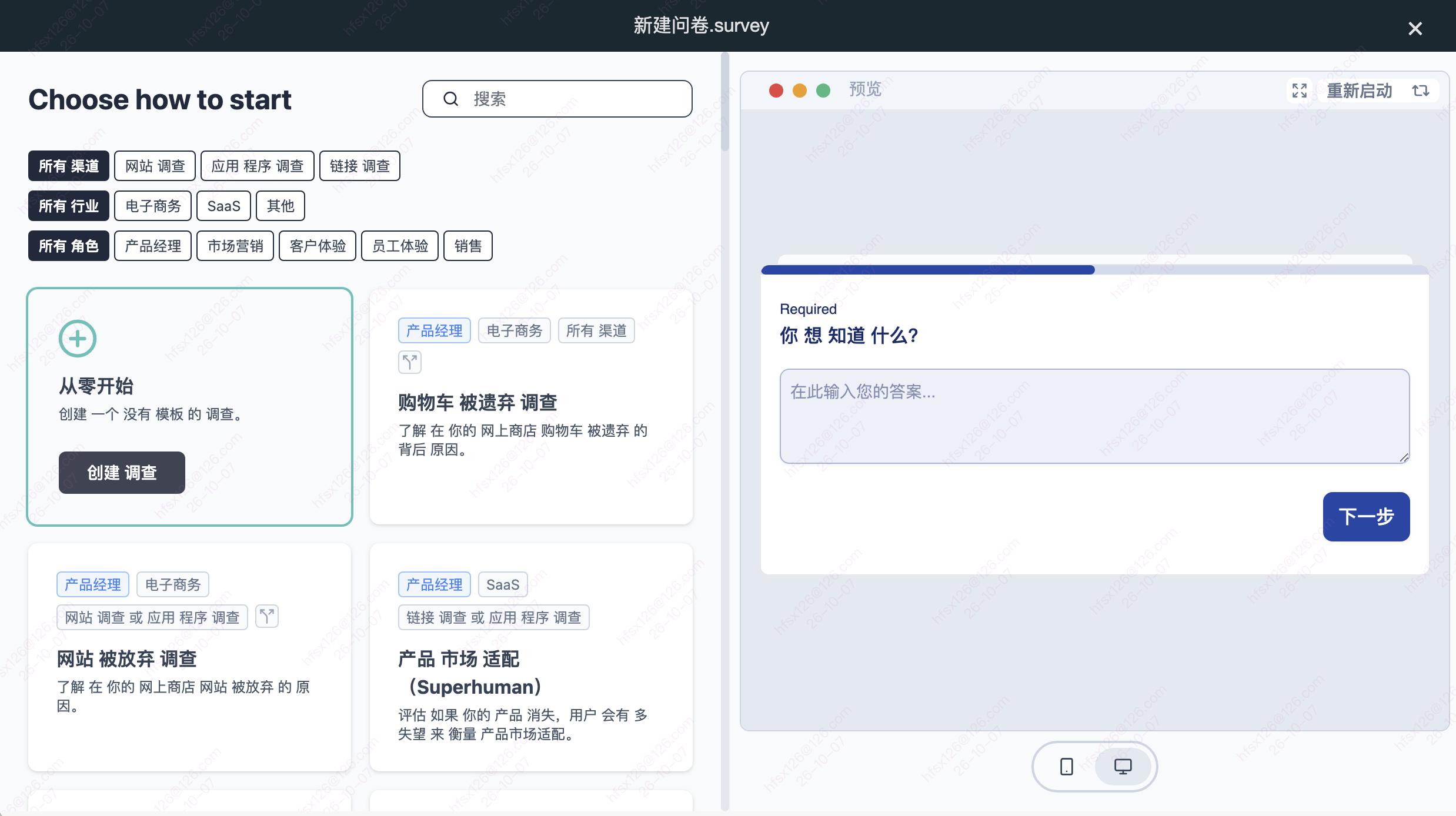Focus the 搜索 input field
The width and height of the screenshot is (1456, 816).
[557, 99]
